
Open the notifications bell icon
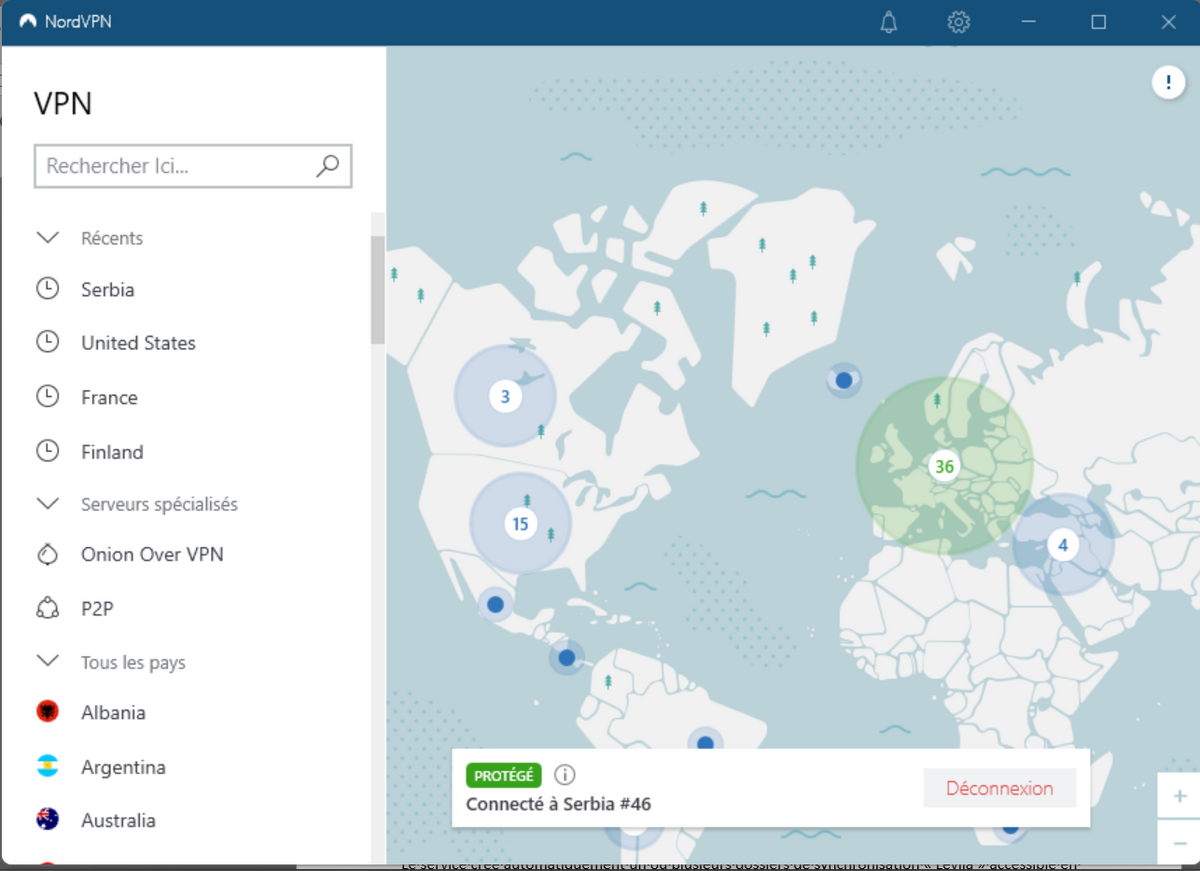pos(889,22)
